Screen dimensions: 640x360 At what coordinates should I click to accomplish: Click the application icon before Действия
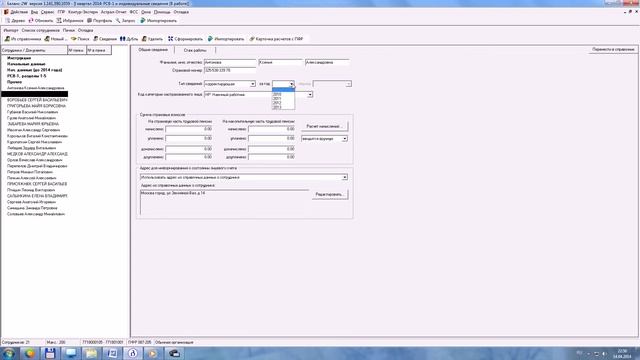point(6,12)
